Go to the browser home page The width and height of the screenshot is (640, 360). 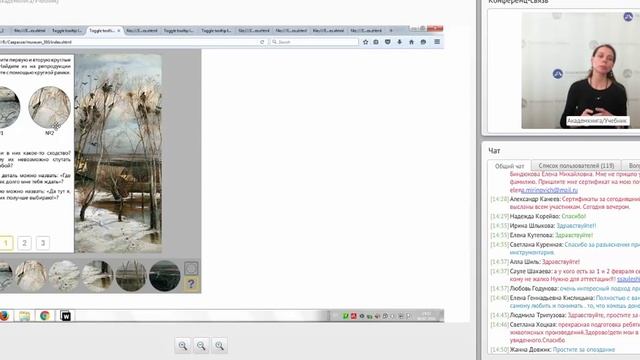(x=411, y=42)
